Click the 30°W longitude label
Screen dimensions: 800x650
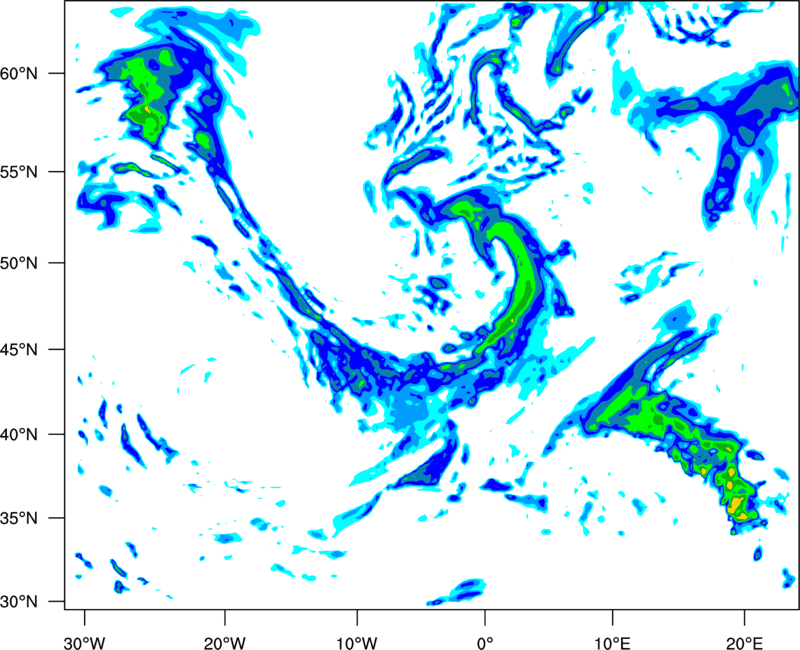[84, 643]
